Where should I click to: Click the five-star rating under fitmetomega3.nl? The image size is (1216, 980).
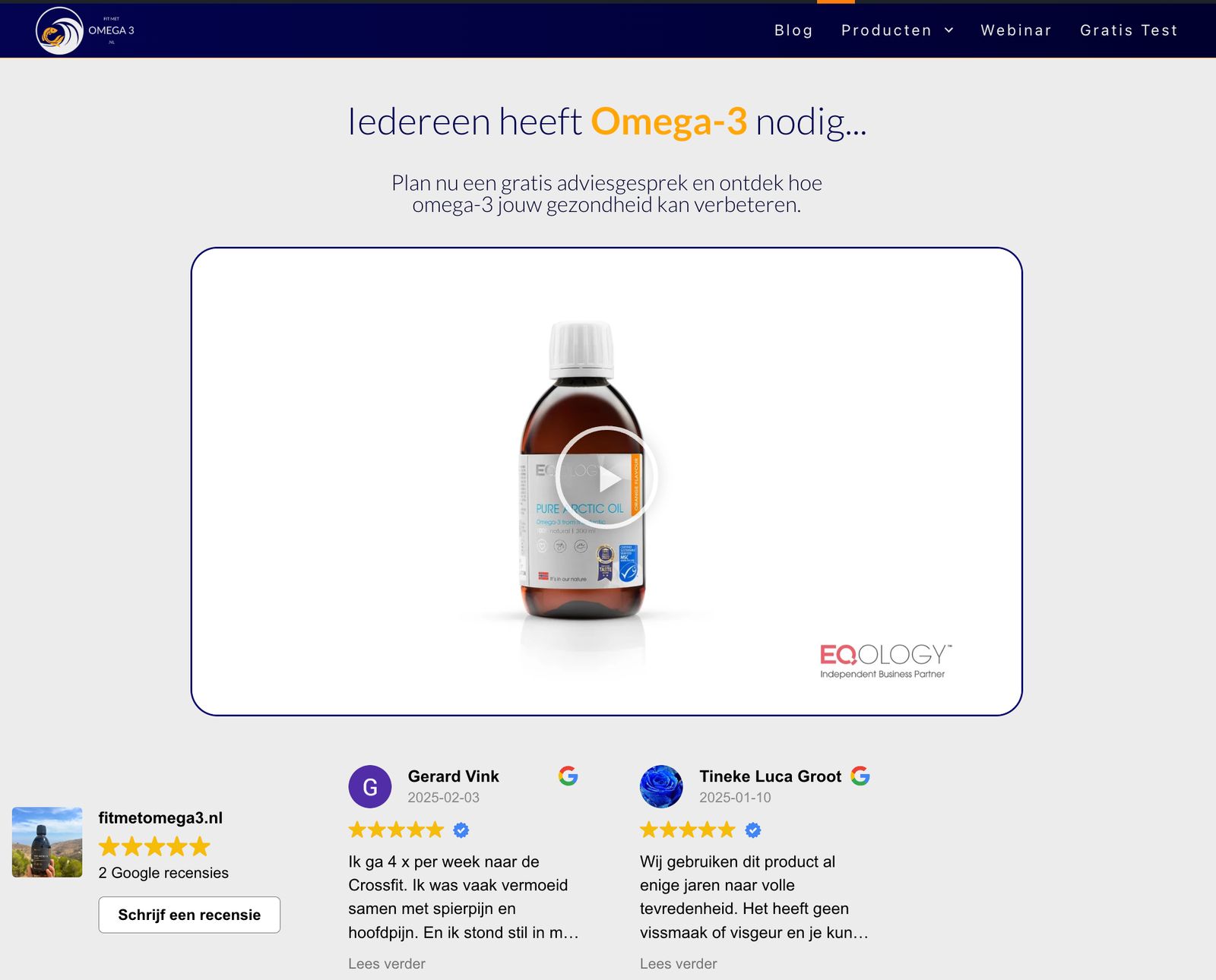[x=154, y=846]
